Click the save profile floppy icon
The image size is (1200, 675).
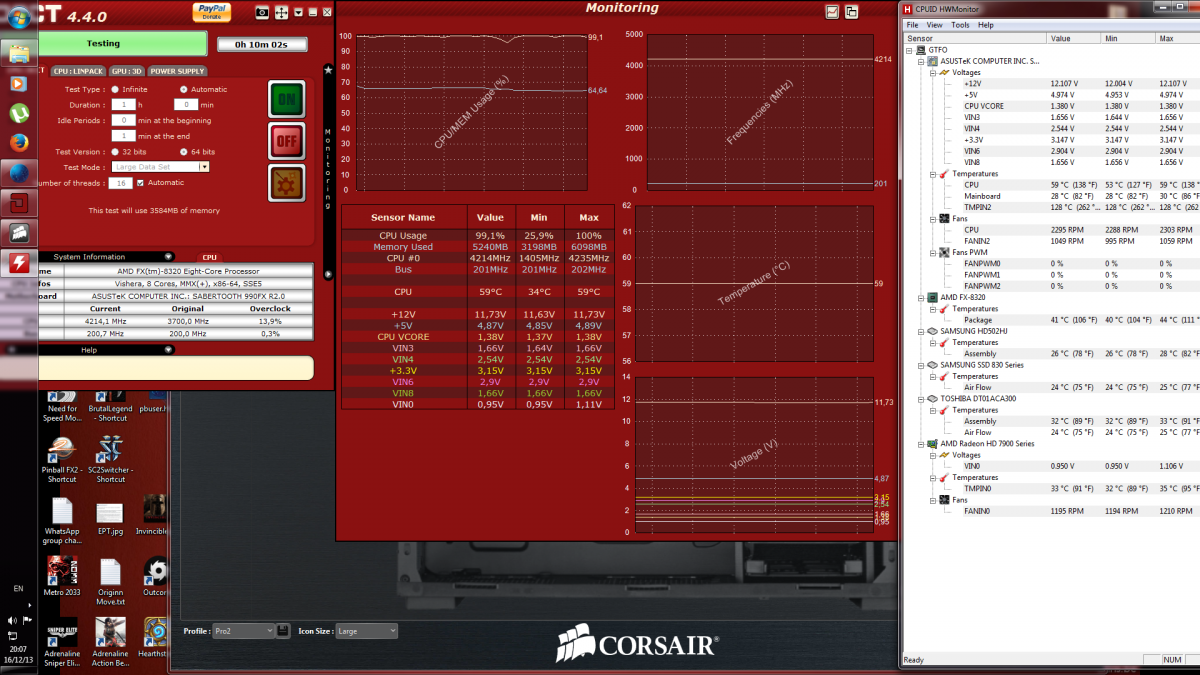(283, 630)
